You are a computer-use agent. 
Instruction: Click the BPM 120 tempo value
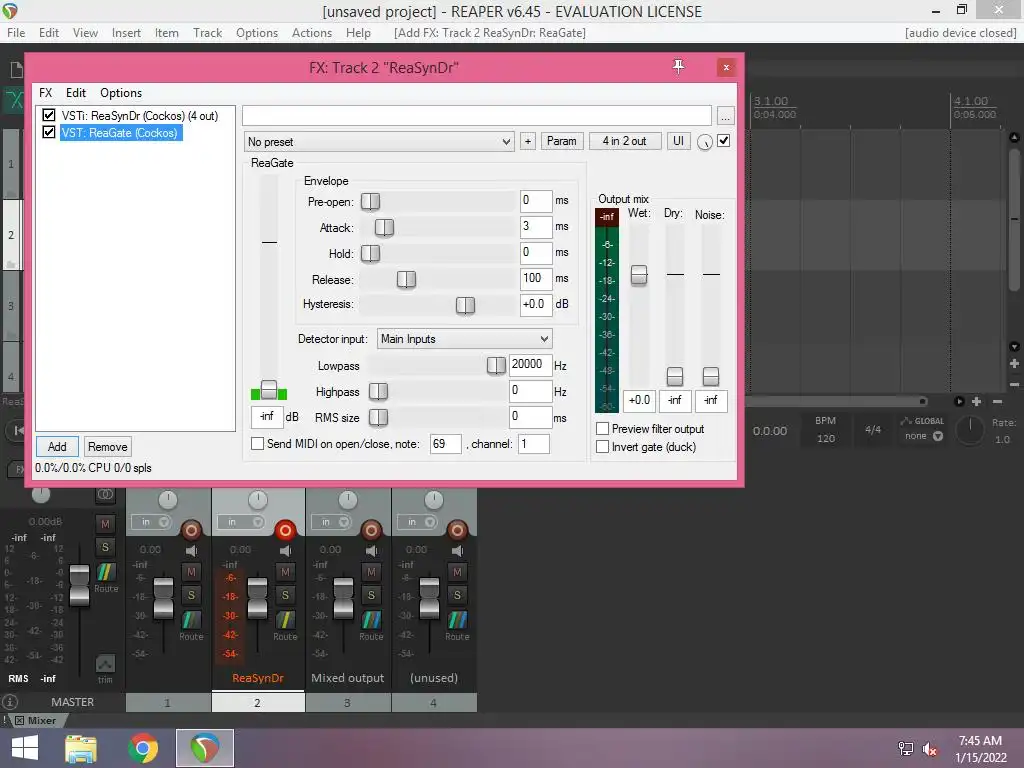pyautogui.click(x=825, y=438)
